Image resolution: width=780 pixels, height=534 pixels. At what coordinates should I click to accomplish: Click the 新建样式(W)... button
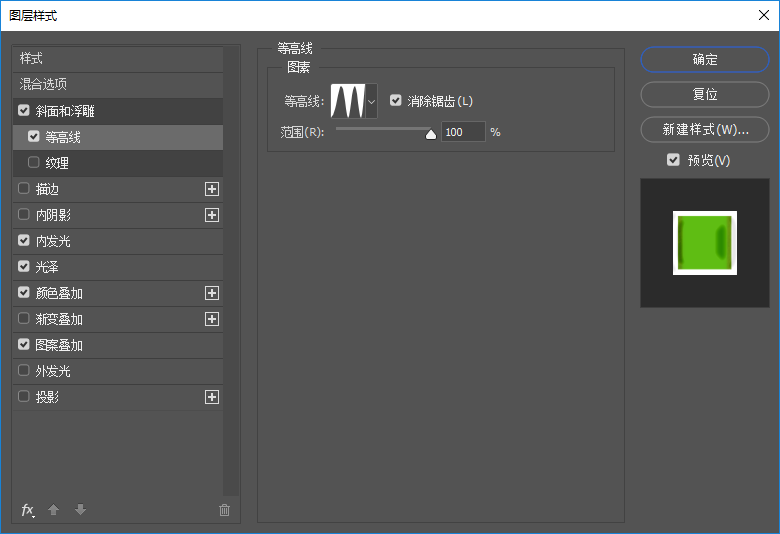705,129
